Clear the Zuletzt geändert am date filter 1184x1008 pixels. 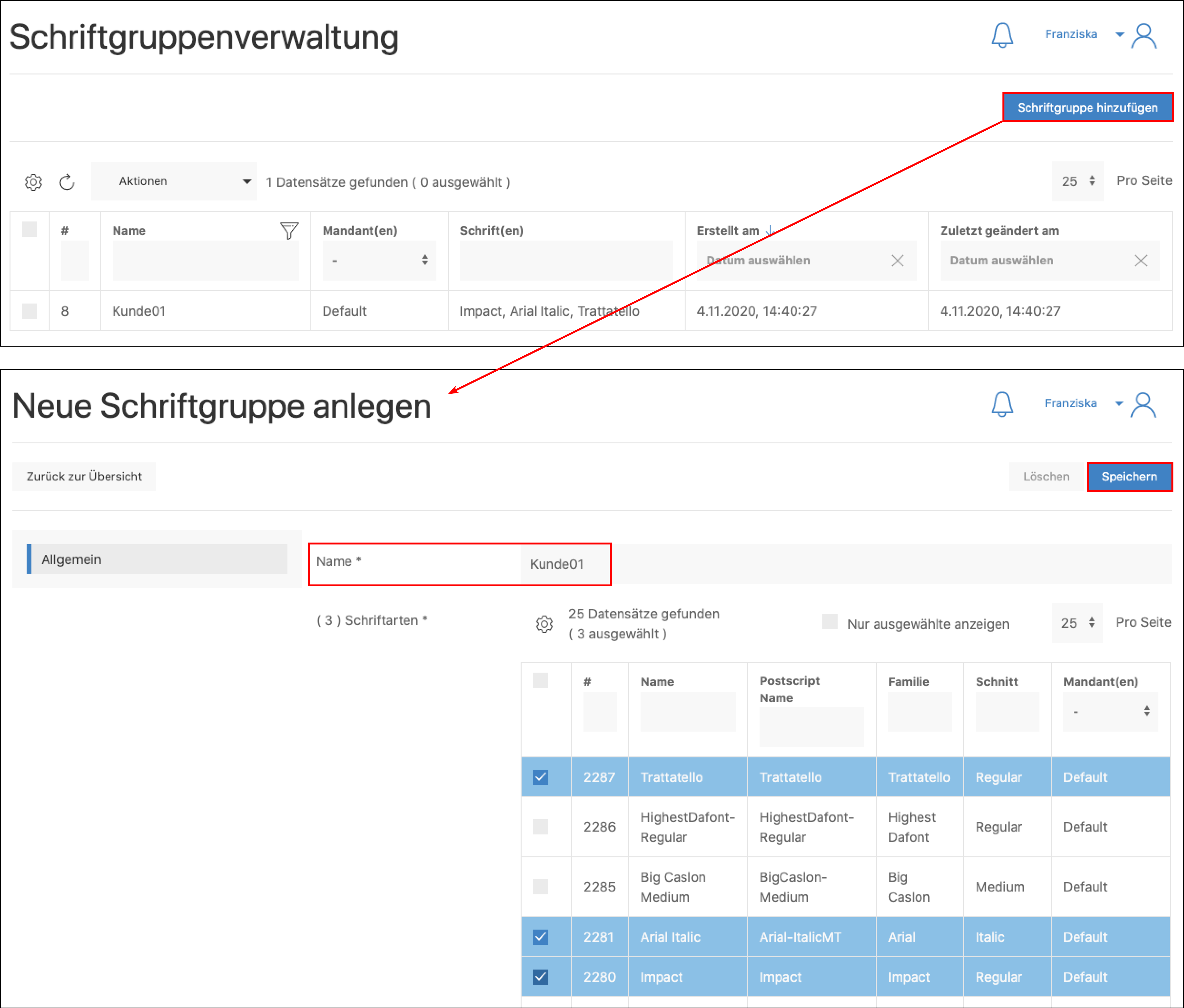click(x=1141, y=260)
